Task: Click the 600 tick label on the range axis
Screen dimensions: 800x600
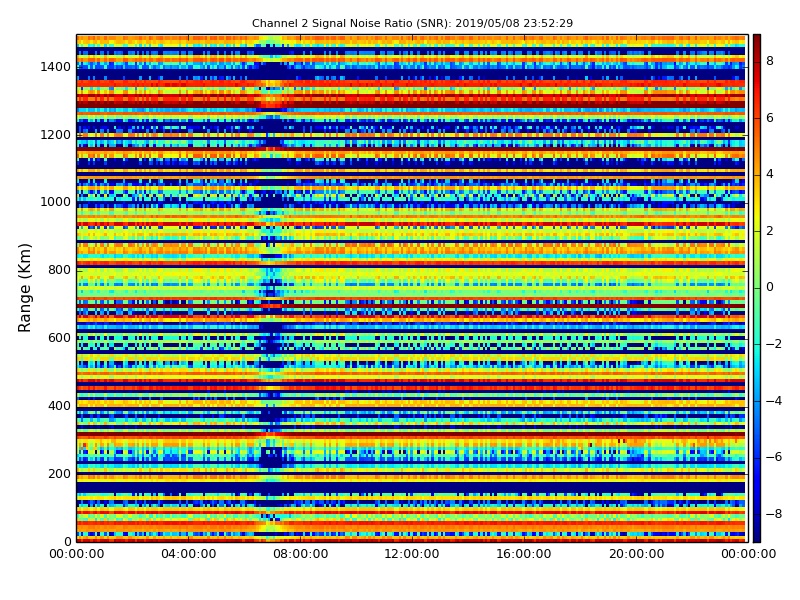Action: (x=59, y=338)
